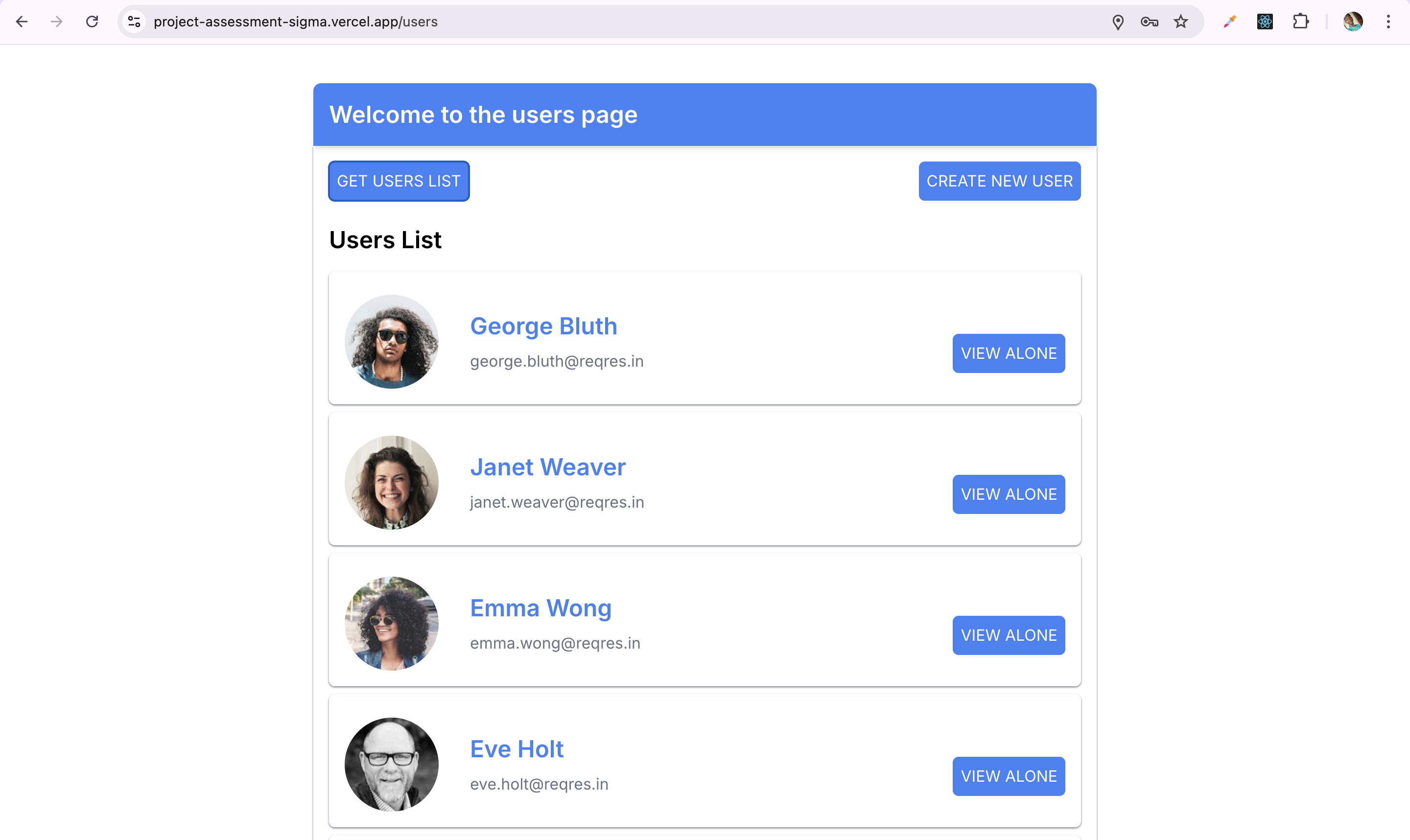Screen dimensions: 1410x840
Task: View George Bluth alone
Action: point(1008,353)
